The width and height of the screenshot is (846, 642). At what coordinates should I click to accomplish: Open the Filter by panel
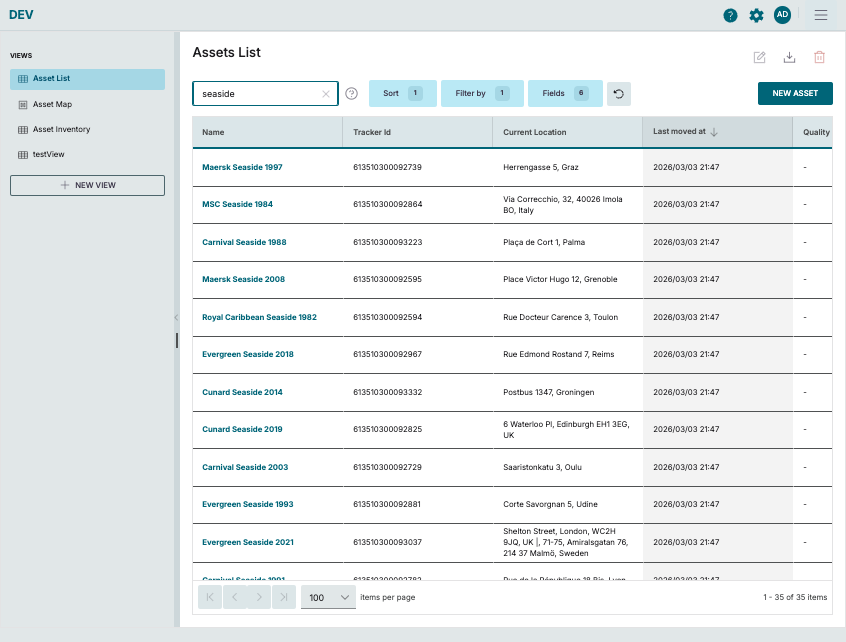tap(482, 93)
